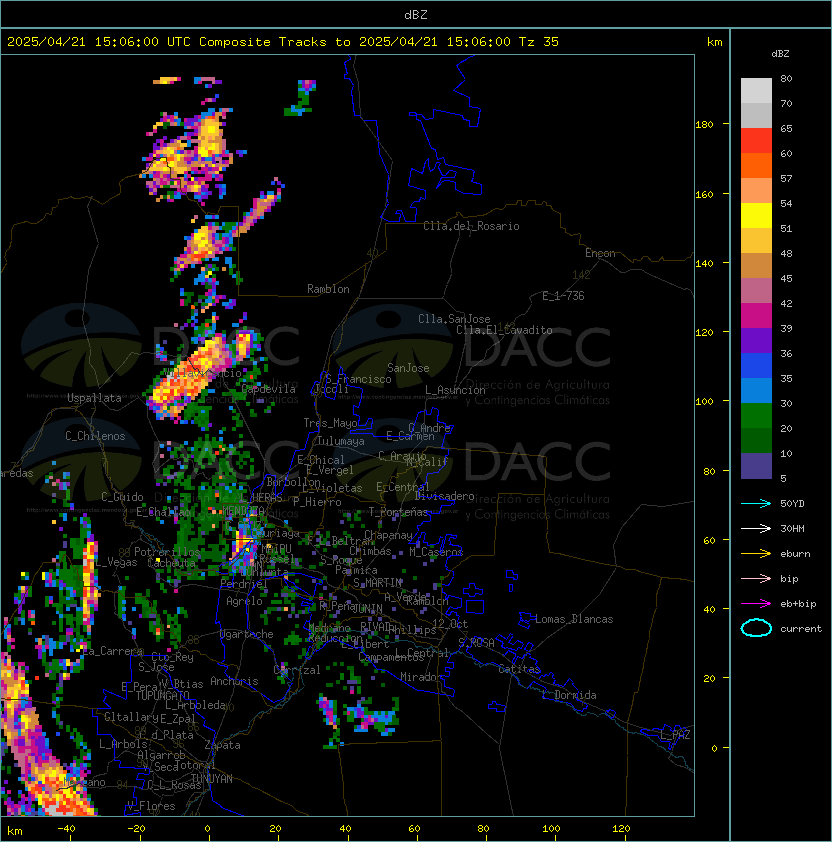Select the light gray 80–70 dBZ swatch

point(756,90)
